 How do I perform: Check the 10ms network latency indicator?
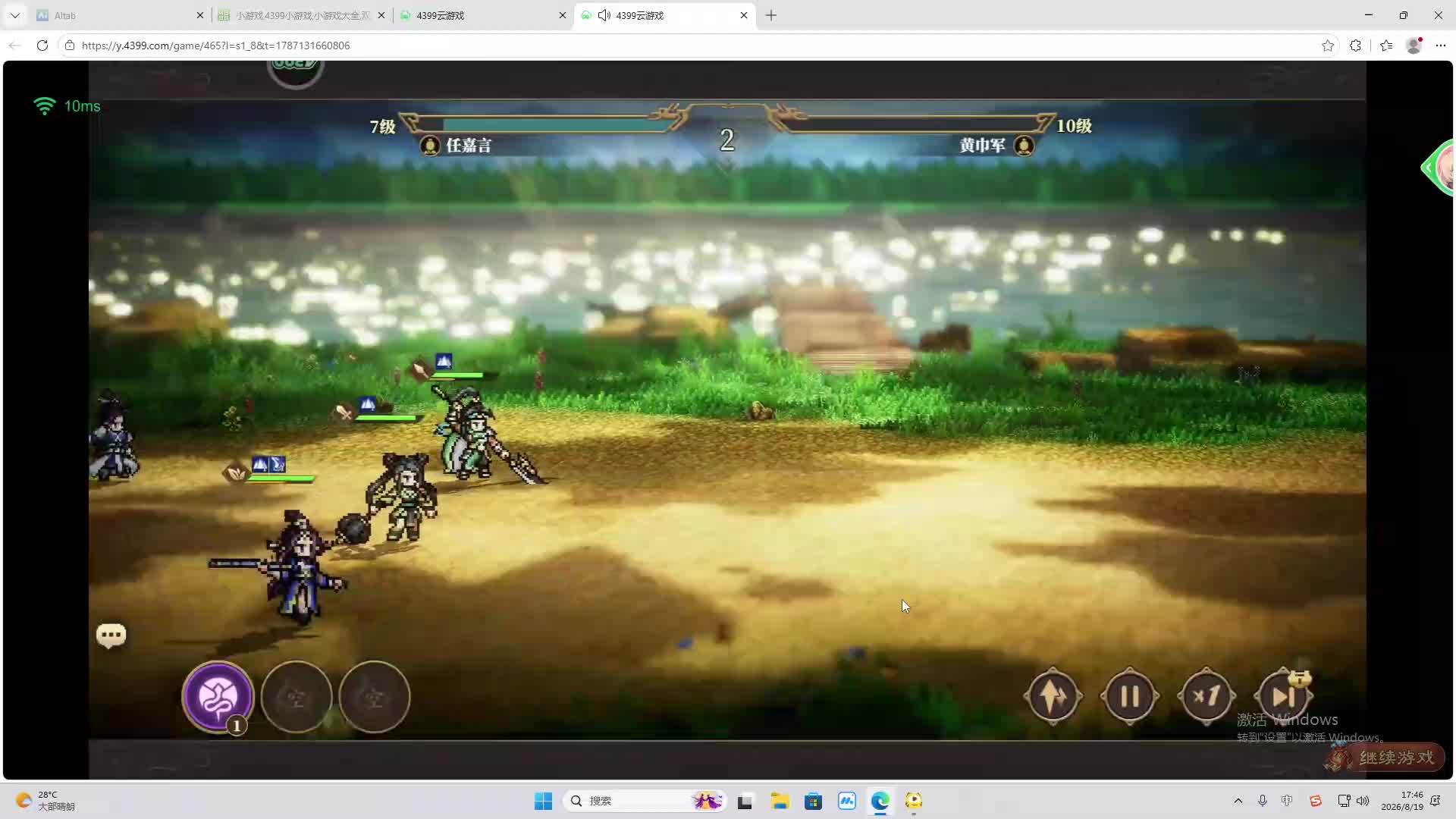pyautogui.click(x=67, y=106)
